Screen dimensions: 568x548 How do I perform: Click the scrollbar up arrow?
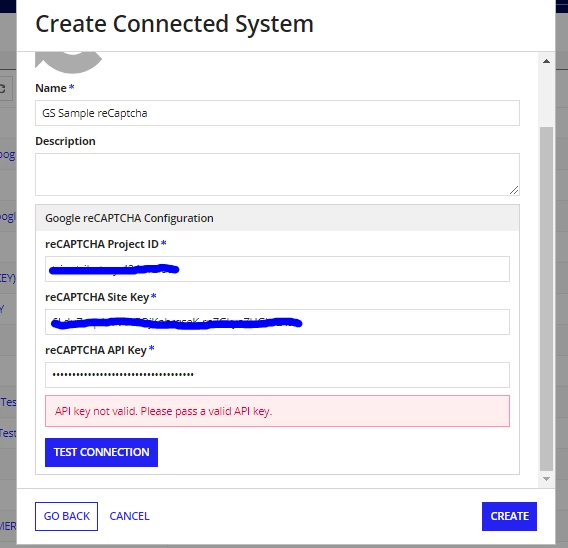coord(546,61)
